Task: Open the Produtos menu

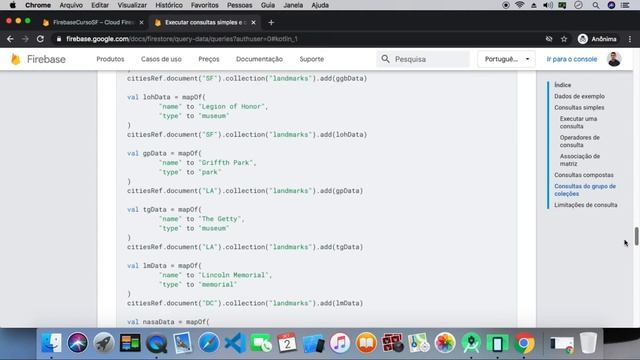Action: pyautogui.click(x=110, y=59)
